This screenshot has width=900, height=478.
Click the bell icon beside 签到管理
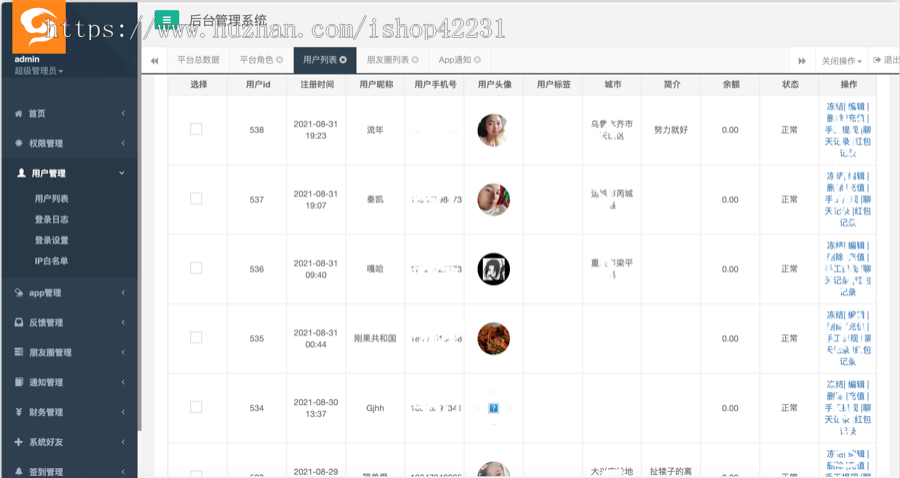pyautogui.click(x=18, y=471)
